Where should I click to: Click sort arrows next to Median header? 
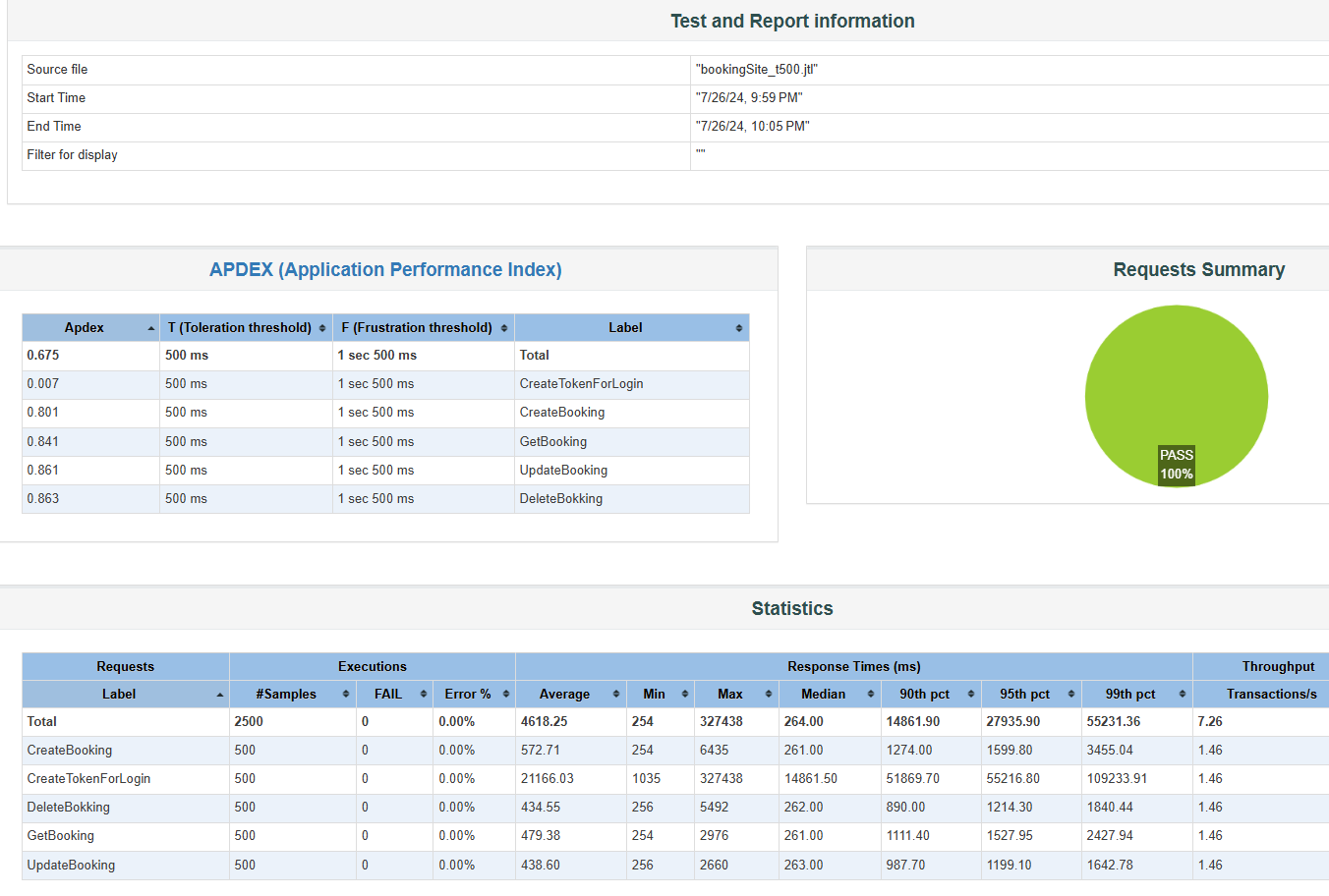[871, 695]
